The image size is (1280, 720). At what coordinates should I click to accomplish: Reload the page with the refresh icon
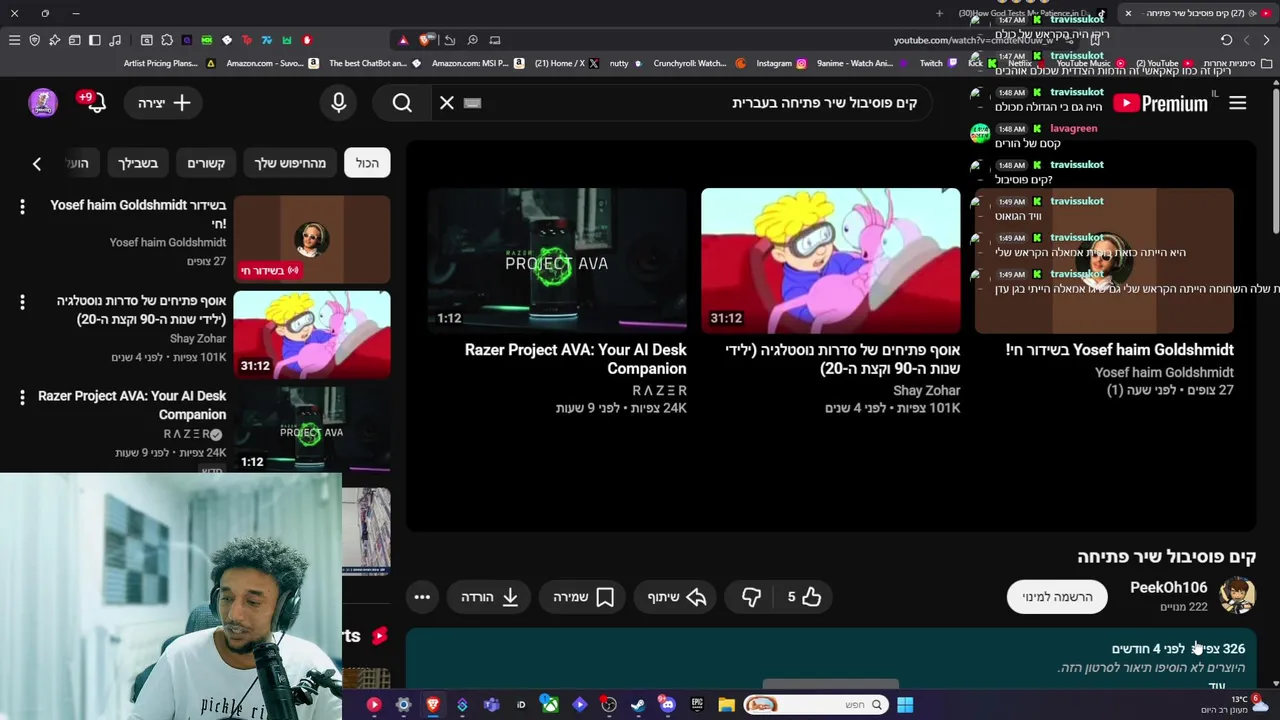[x=1226, y=40]
